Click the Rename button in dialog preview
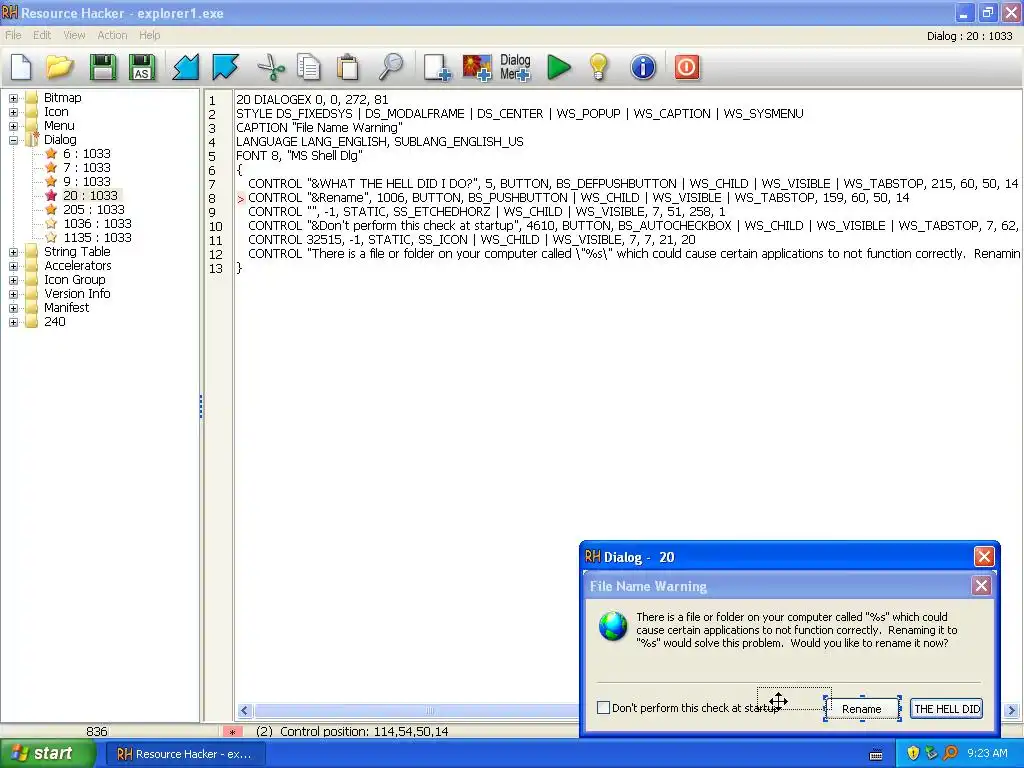1024x768 pixels. point(862,709)
